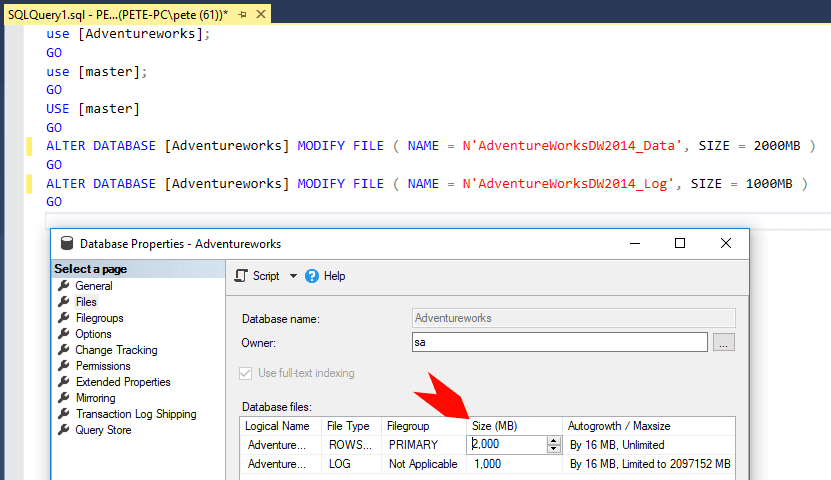The height and width of the screenshot is (480, 831).
Task: Browse for owner with ellipsis button
Action: pos(723,342)
